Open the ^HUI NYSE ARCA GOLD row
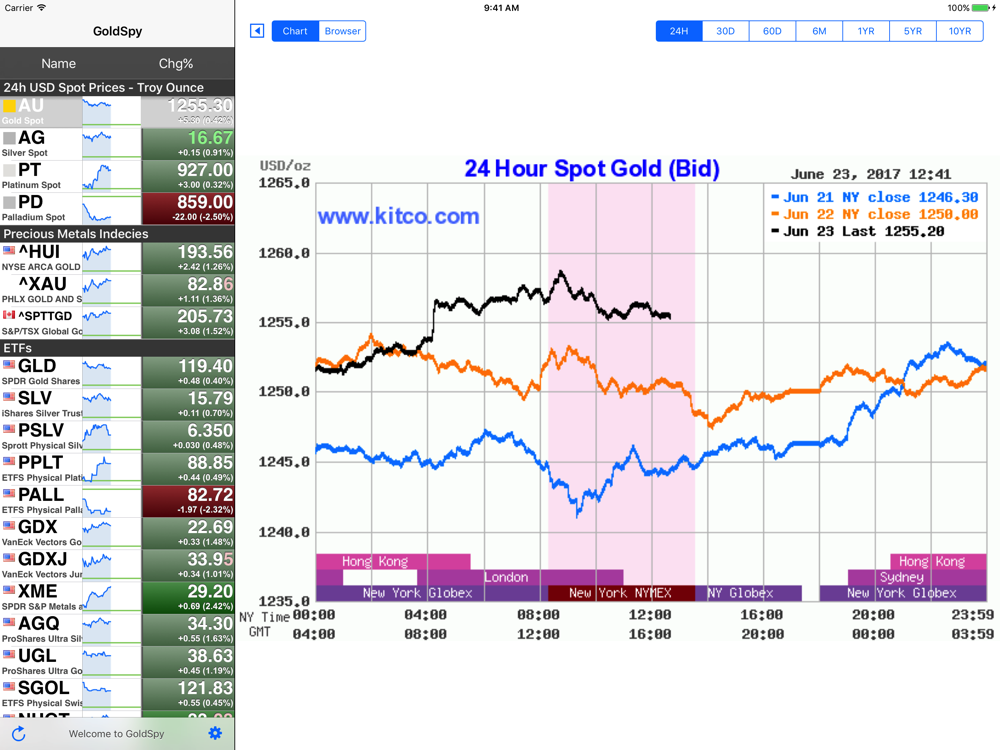This screenshot has height=750, width=1000. click(x=117, y=258)
